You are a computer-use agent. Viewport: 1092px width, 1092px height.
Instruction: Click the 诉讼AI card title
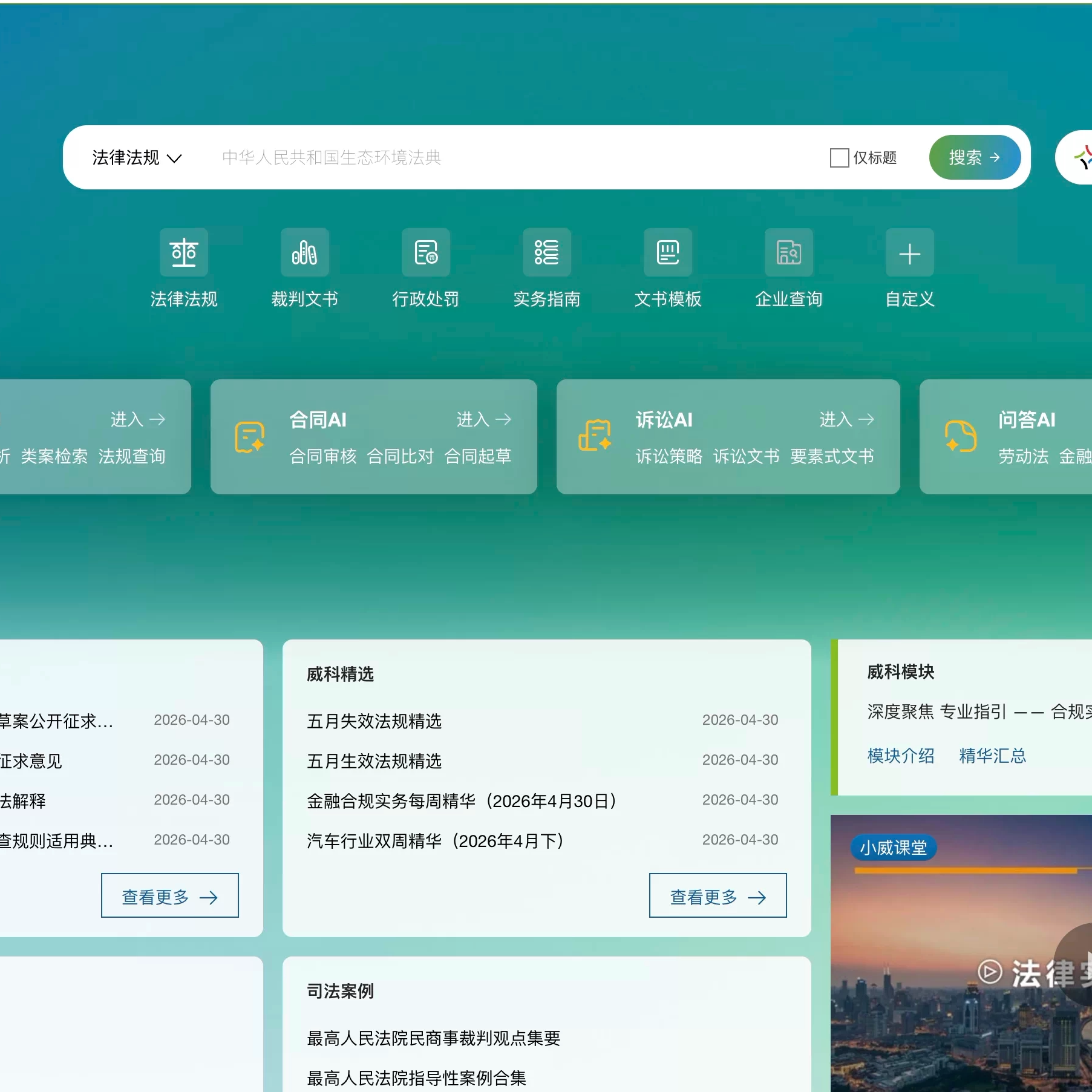click(x=664, y=419)
